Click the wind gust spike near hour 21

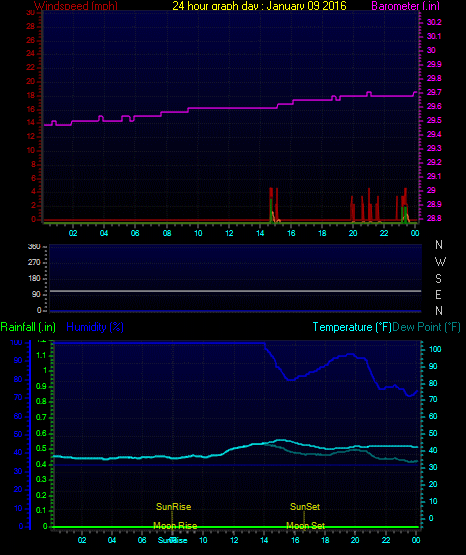point(369,204)
